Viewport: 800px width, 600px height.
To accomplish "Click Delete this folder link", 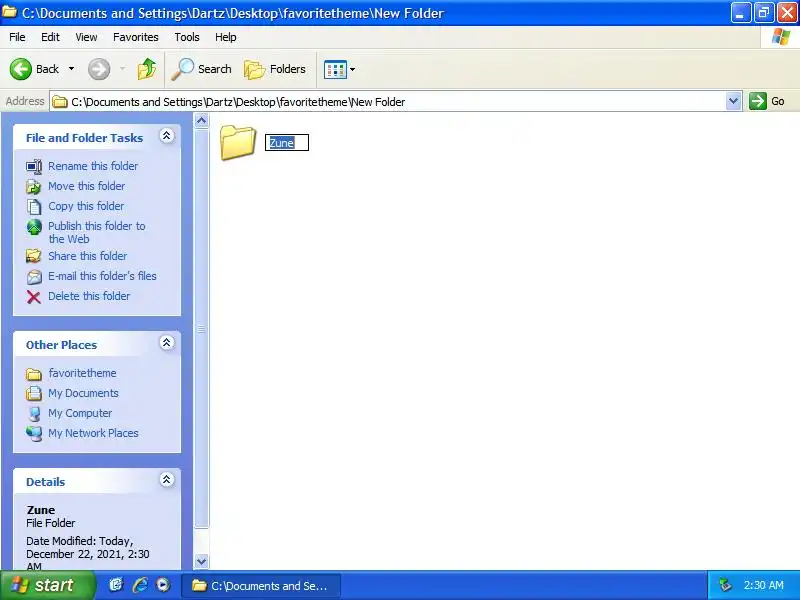I will [x=89, y=296].
